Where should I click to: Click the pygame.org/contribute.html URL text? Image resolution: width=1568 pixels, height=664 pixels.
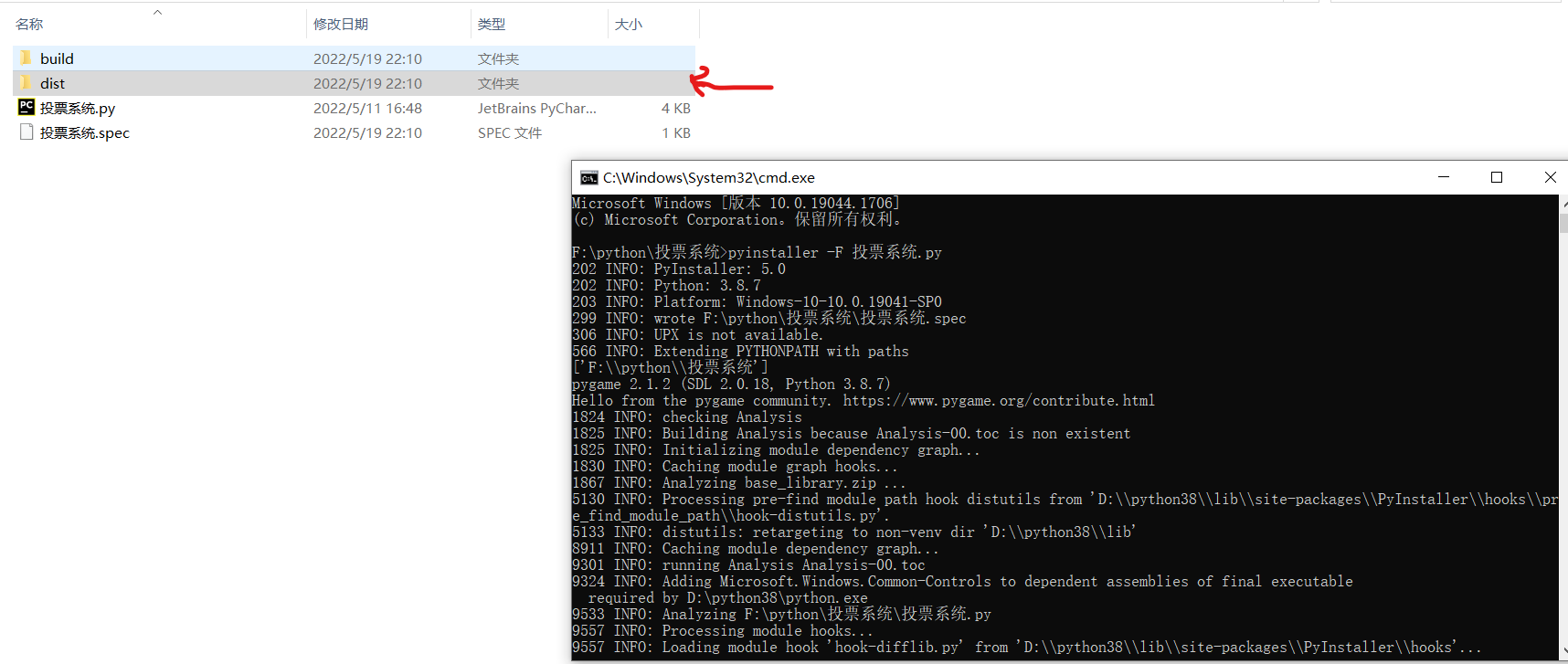point(999,400)
